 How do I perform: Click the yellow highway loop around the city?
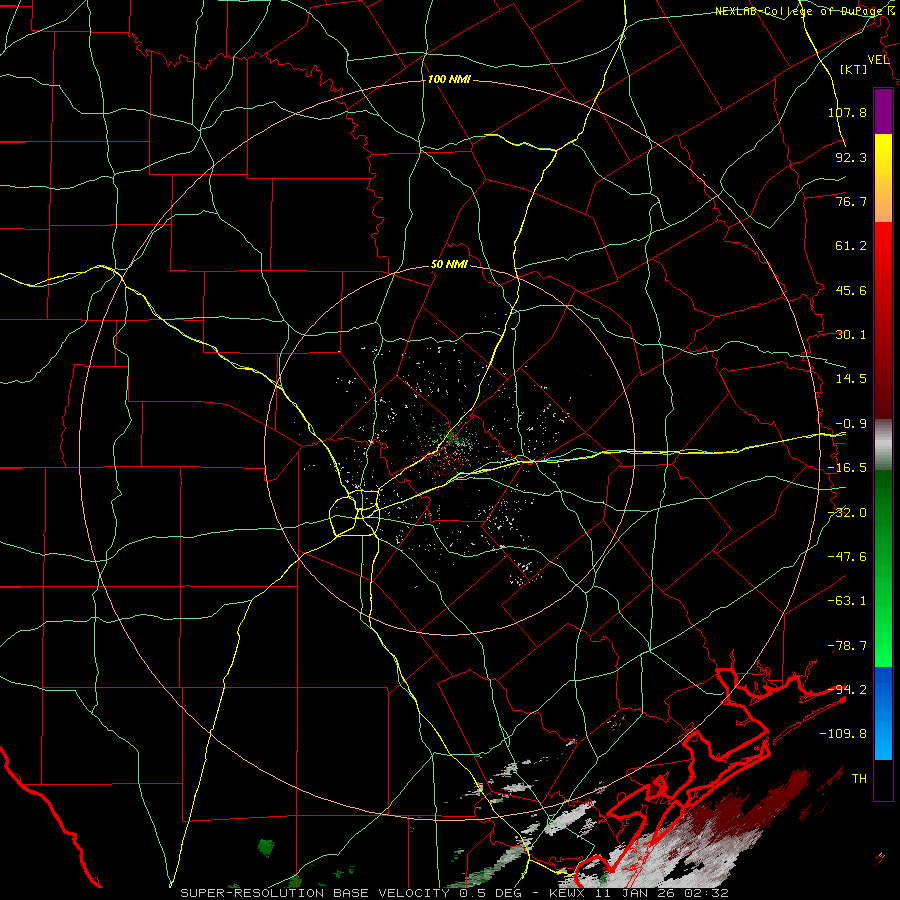tap(354, 513)
